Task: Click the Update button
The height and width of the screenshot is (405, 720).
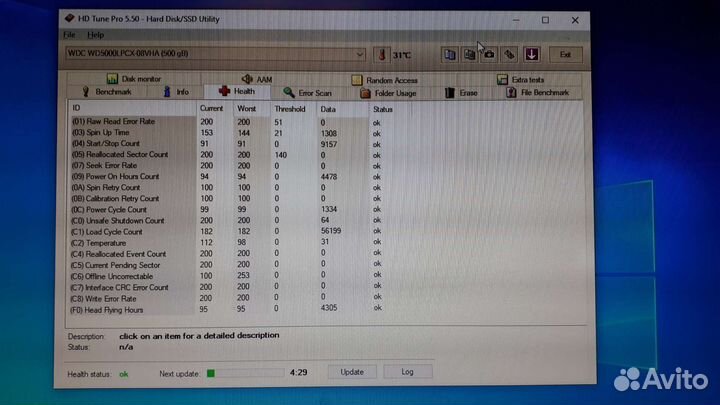Action: pyautogui.click(x=352, y=372)
